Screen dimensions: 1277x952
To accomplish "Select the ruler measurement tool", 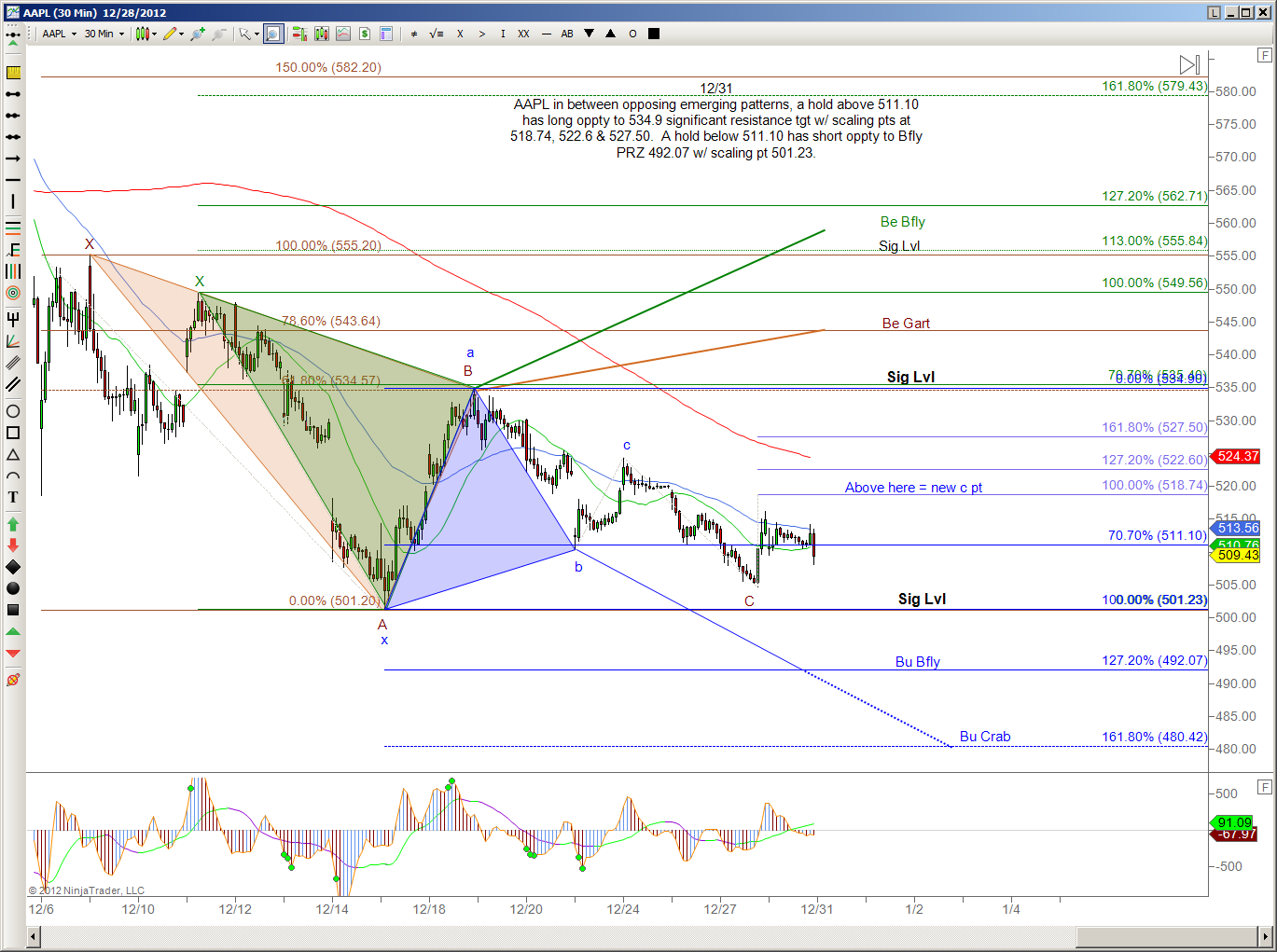I will 13,73.
